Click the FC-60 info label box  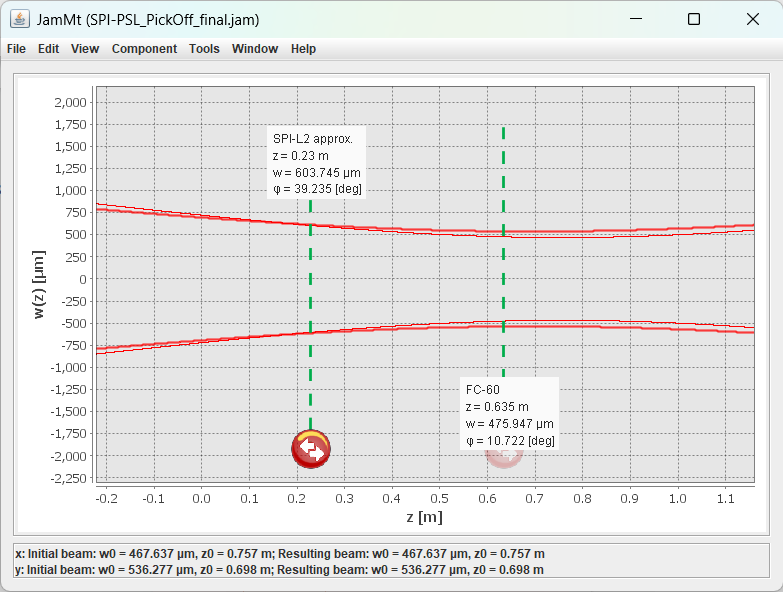tap(509, 414)
